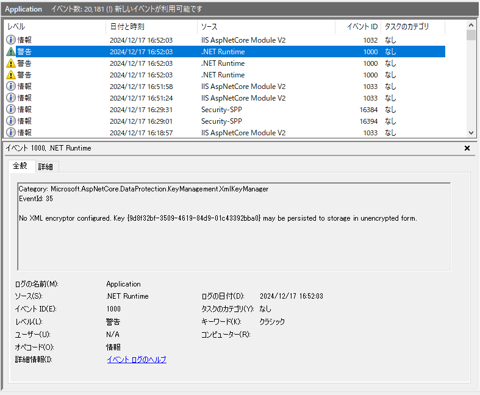
Task: Select the Security-SPP cell at 16:29:31
Action: (x=222, y=110)
